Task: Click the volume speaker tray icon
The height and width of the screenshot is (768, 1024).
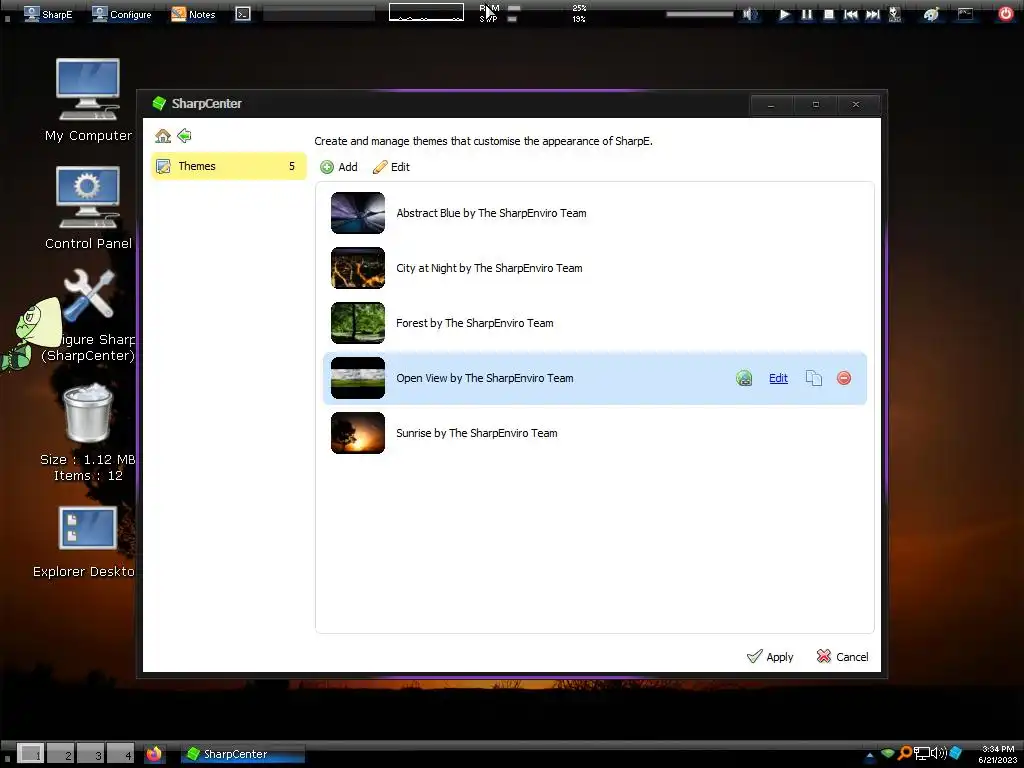Action: tap(938, 754)
